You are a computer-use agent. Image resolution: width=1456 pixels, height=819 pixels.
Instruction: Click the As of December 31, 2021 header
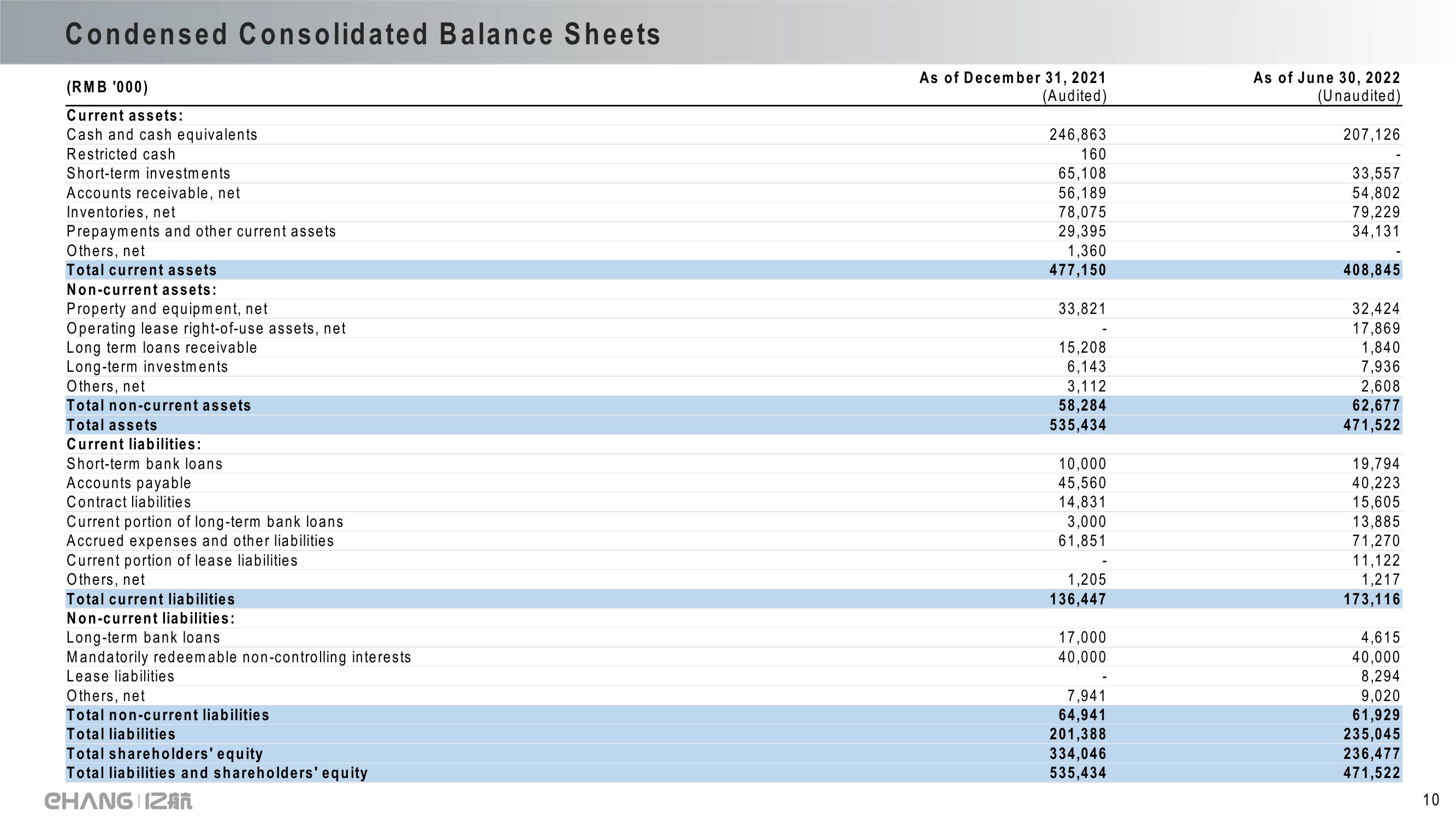1013,78
